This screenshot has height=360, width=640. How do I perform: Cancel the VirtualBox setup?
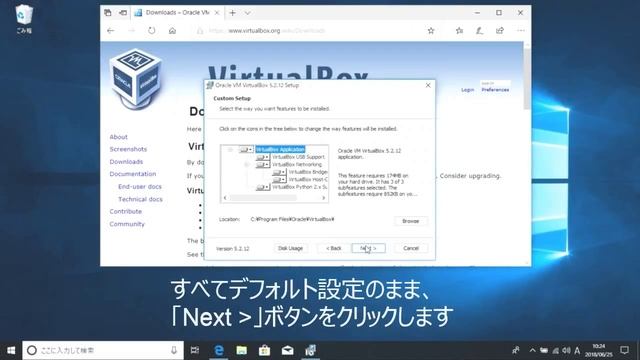[x=411, y=249]
